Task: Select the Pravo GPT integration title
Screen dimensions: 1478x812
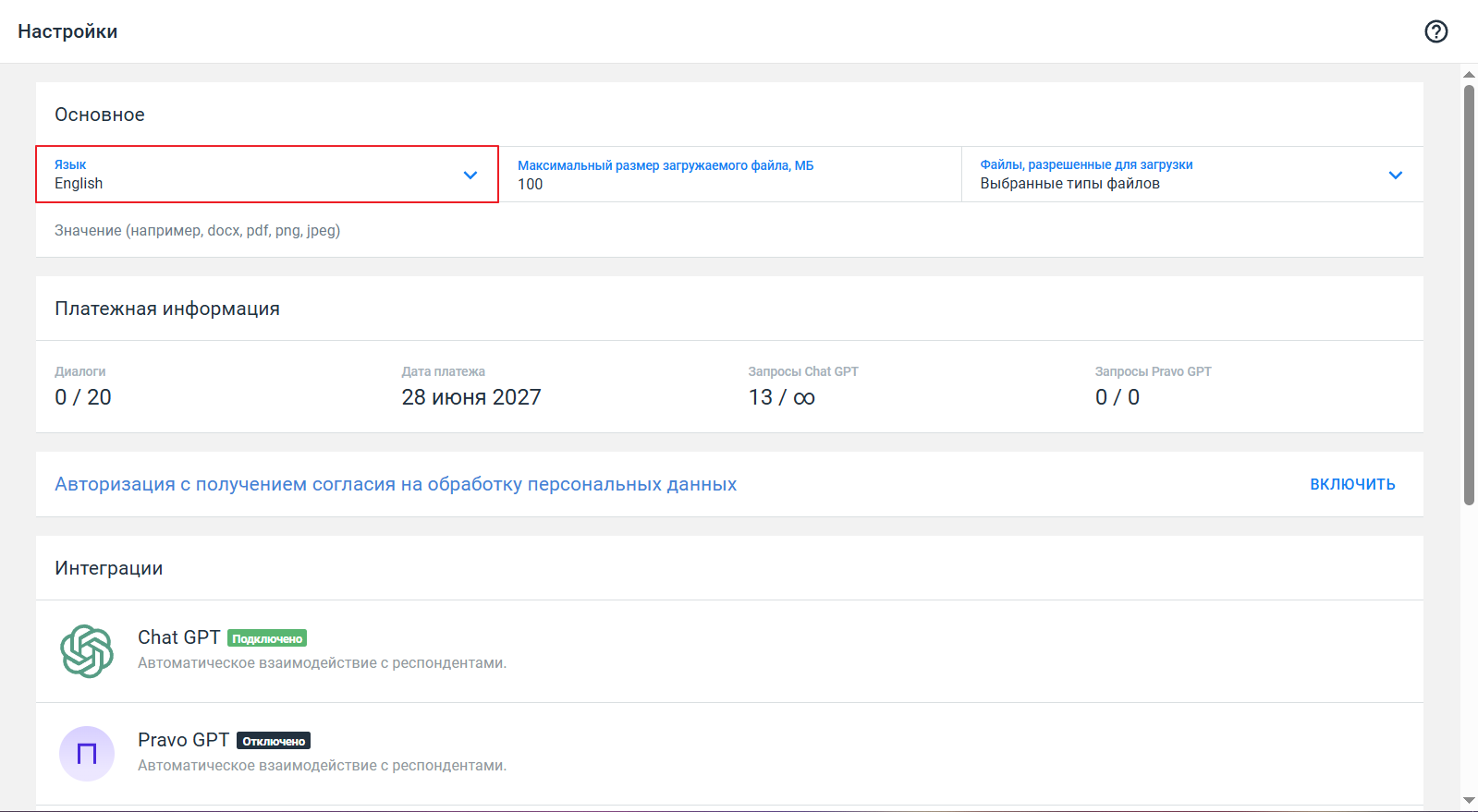Action: click(183, 740)
